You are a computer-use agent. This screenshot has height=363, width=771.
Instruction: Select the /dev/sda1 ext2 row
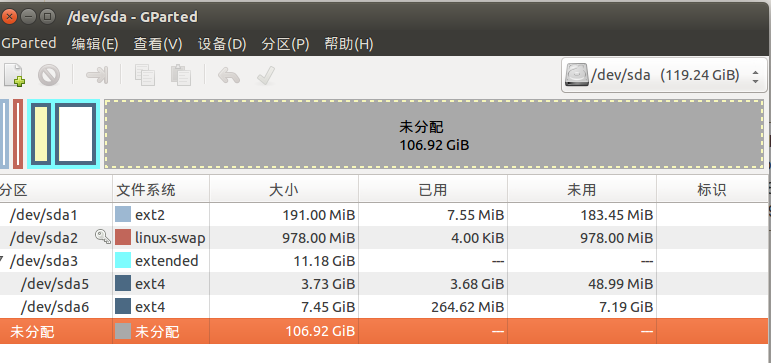coord(384,214)
